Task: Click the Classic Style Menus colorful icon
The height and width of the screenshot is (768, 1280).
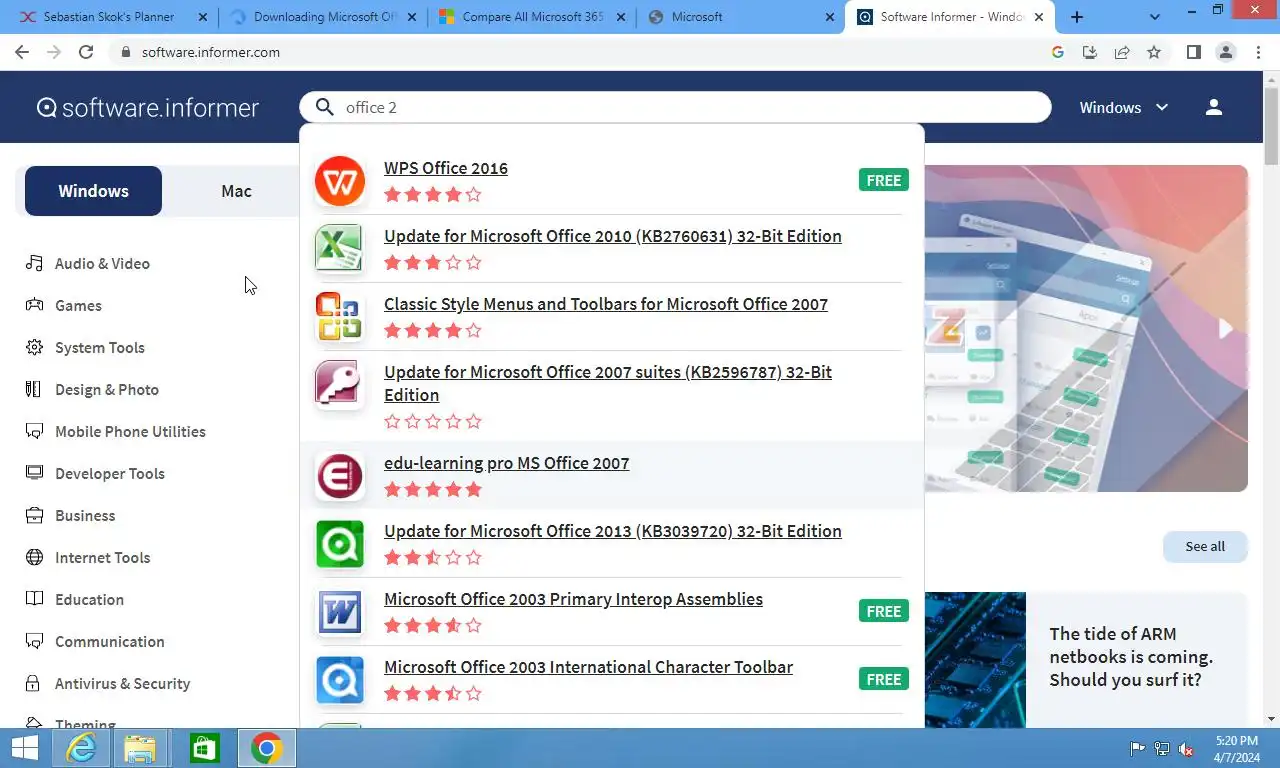Action: [340, 317]
